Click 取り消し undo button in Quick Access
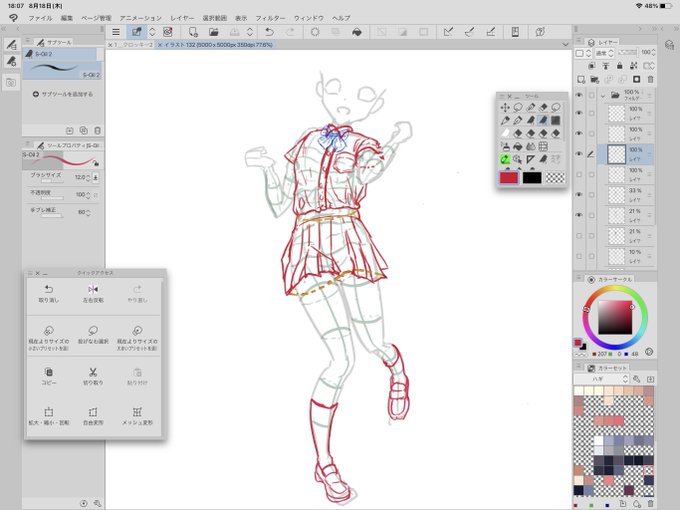Screen dimensions: 680x510 coord(49,293)
